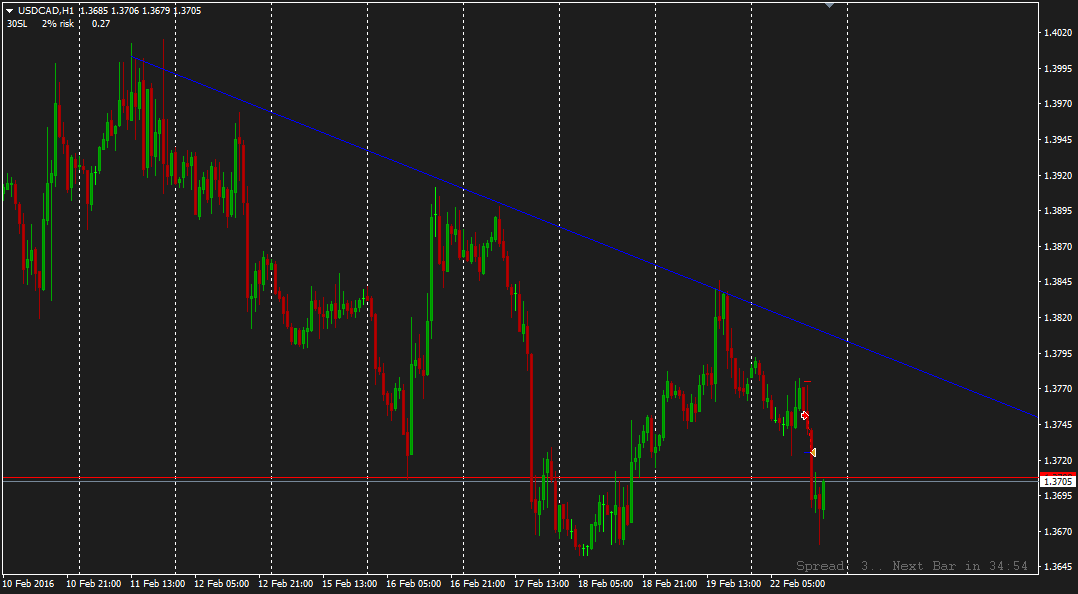
Task: Open the dropdown triangle beside USDCAD,H1
Action: pyautogui.click(x=10, y=11)
